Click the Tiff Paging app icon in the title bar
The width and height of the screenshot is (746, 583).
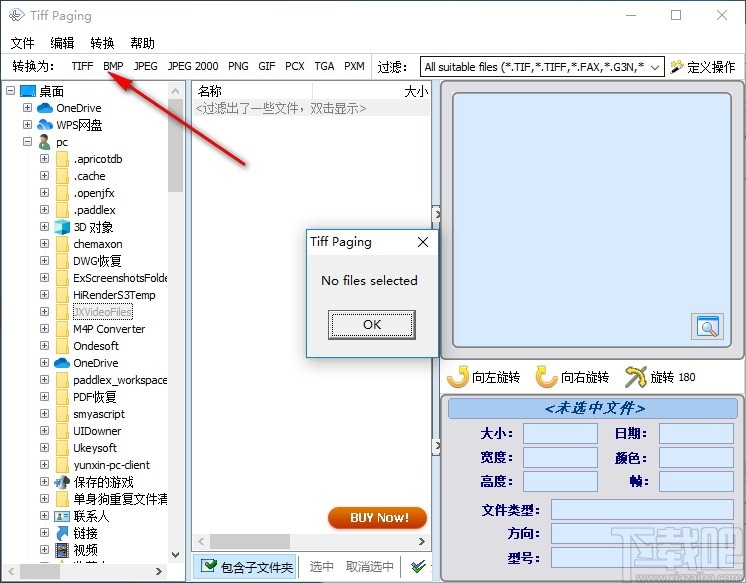[x=16, y=15]
